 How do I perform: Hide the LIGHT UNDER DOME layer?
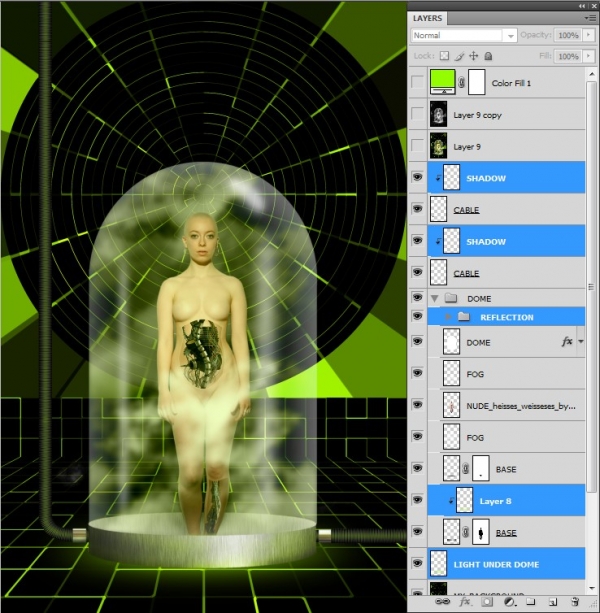pyautogui.click(x=417, y=563)
